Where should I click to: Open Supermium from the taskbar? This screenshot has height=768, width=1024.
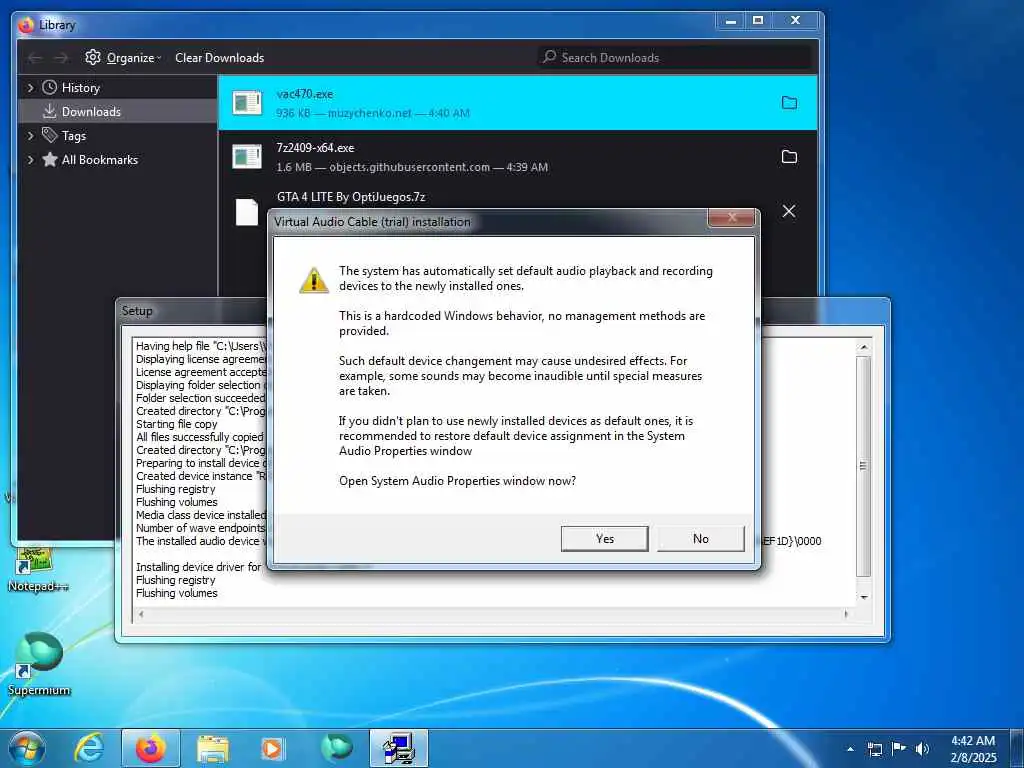pos(337,748)
